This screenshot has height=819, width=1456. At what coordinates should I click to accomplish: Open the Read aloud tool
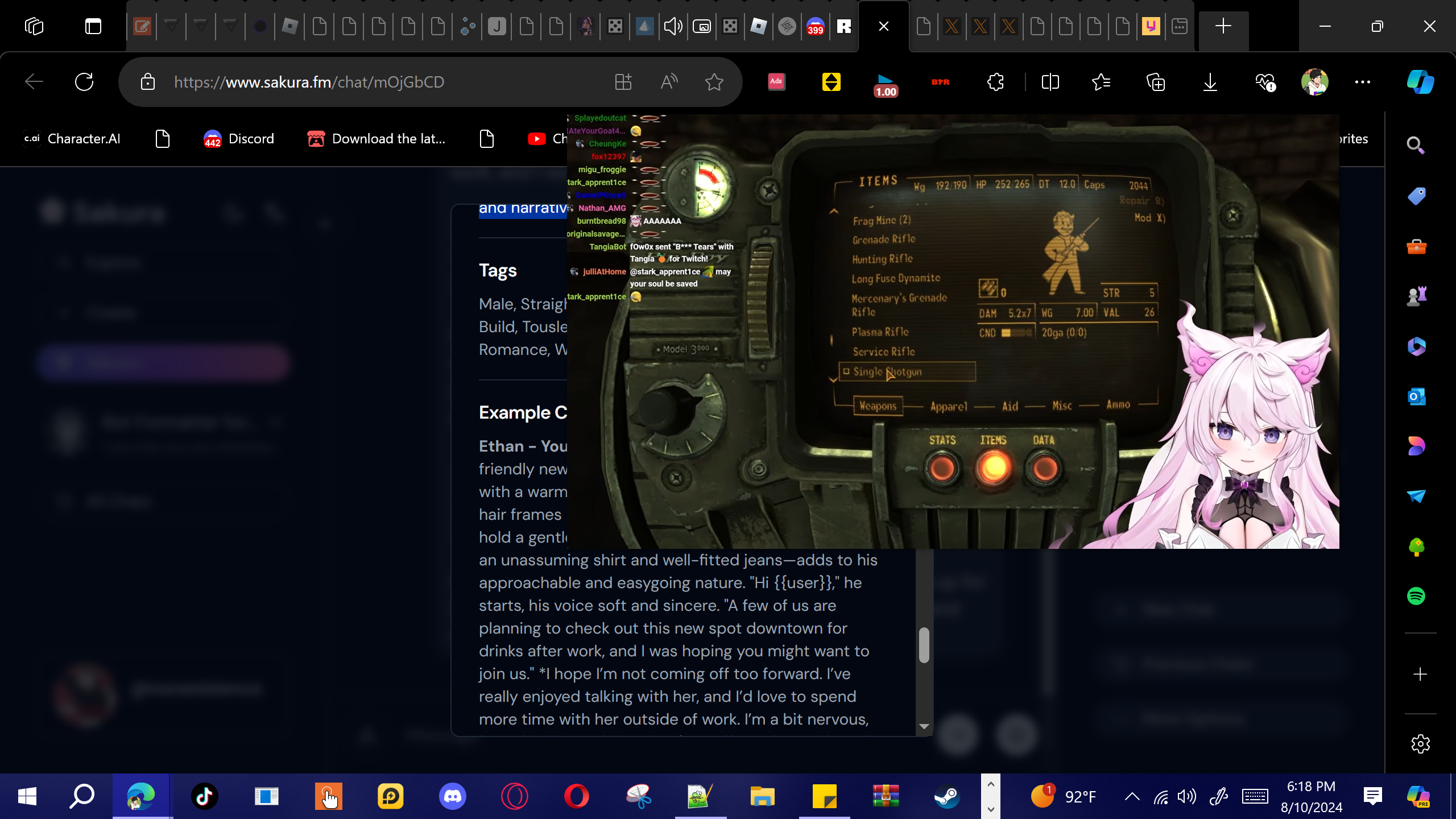669,82
